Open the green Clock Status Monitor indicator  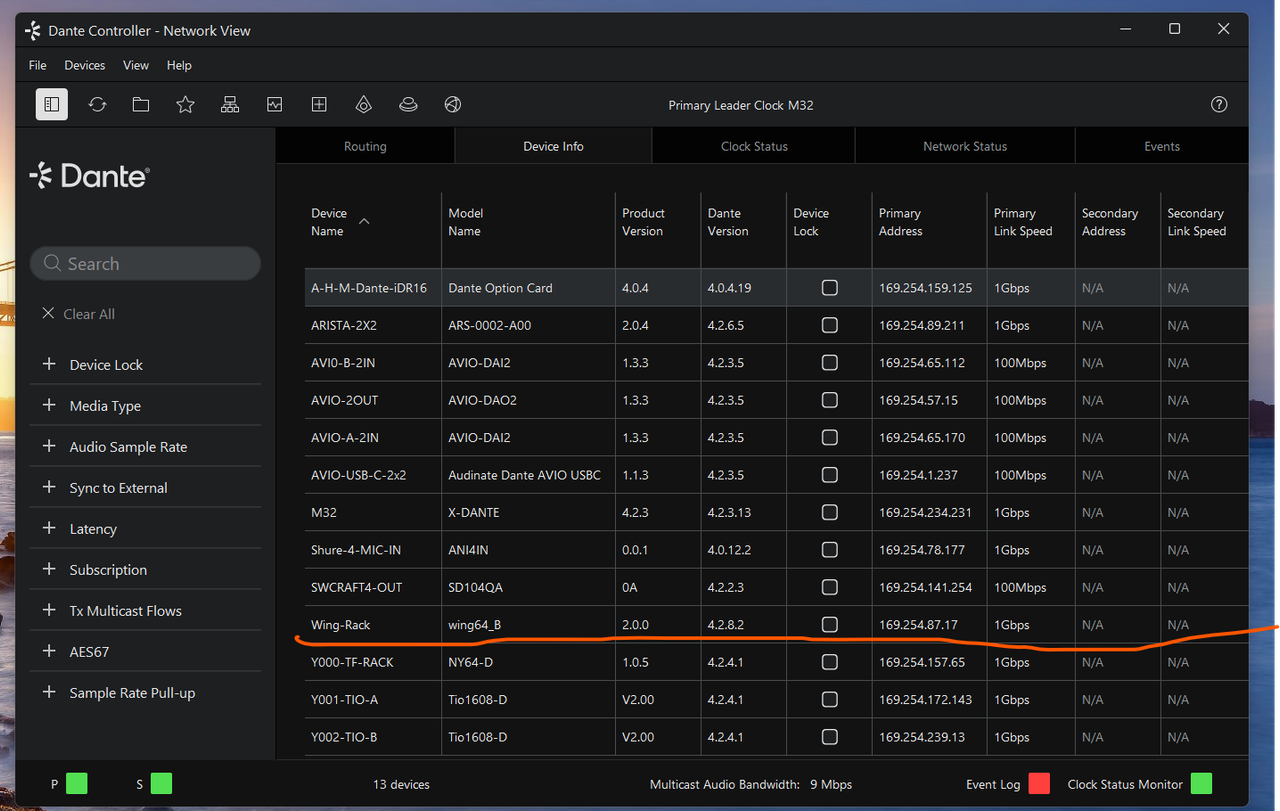[x=1201, y=784]
